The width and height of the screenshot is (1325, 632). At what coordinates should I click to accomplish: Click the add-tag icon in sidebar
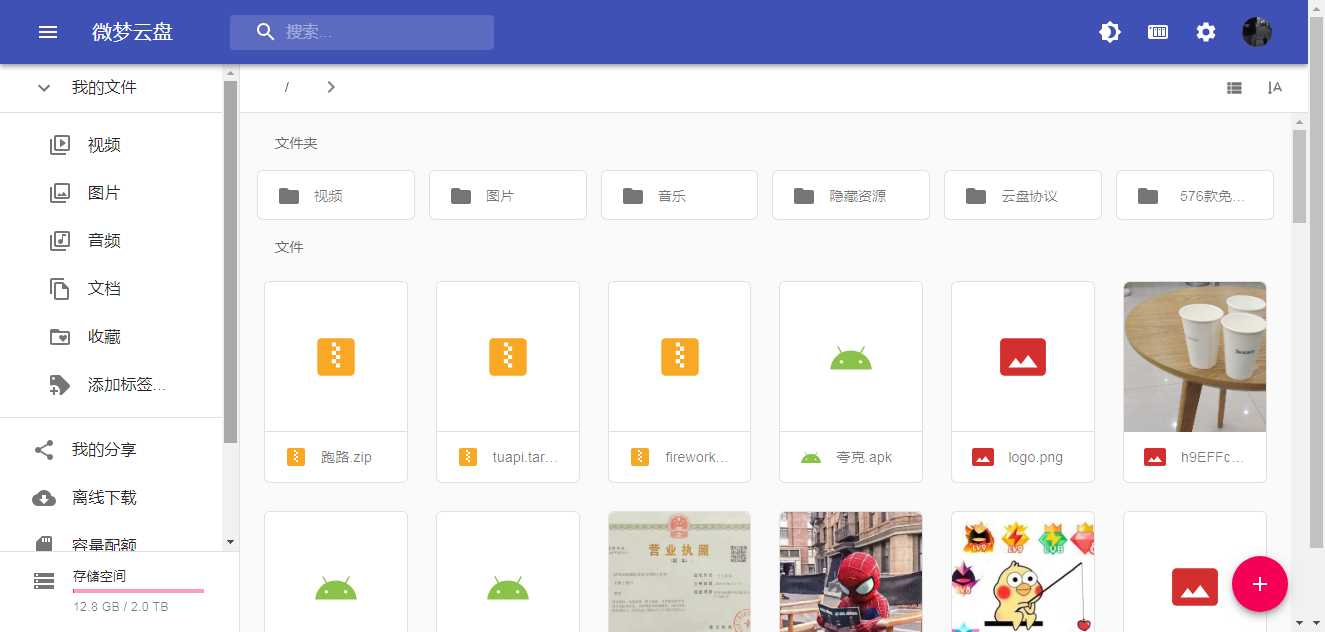(x=60, y=385)
